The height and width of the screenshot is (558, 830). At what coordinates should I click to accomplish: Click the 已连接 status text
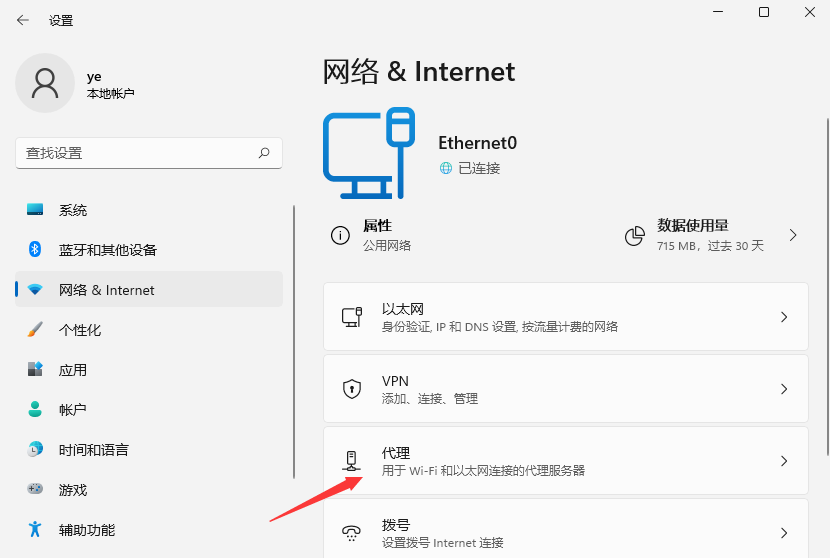click(x=479, y=168)
